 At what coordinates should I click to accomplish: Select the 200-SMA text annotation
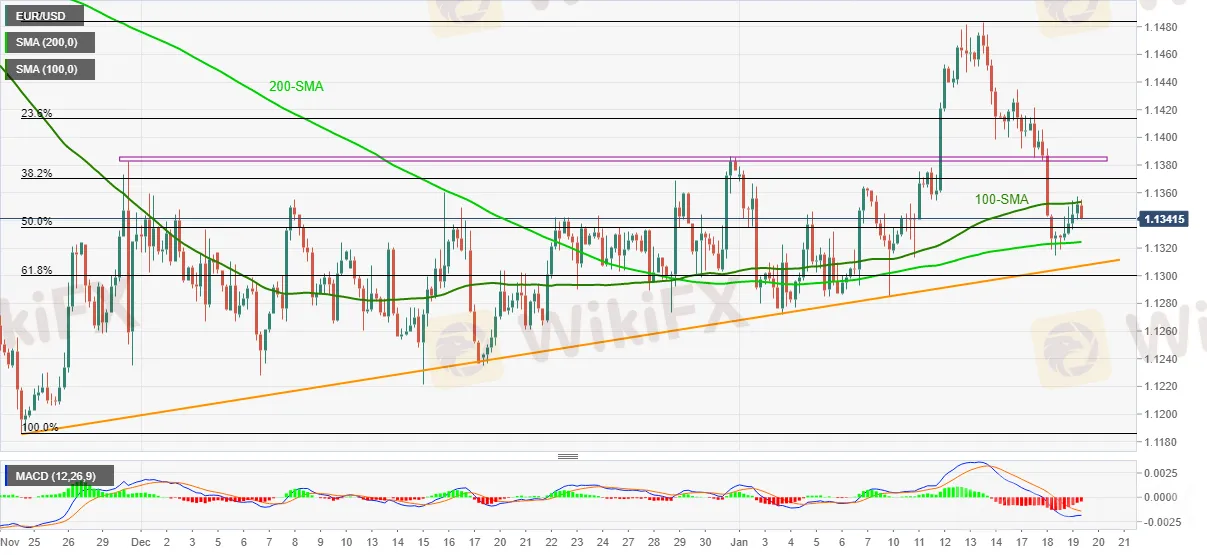click(x=296, y=87)
